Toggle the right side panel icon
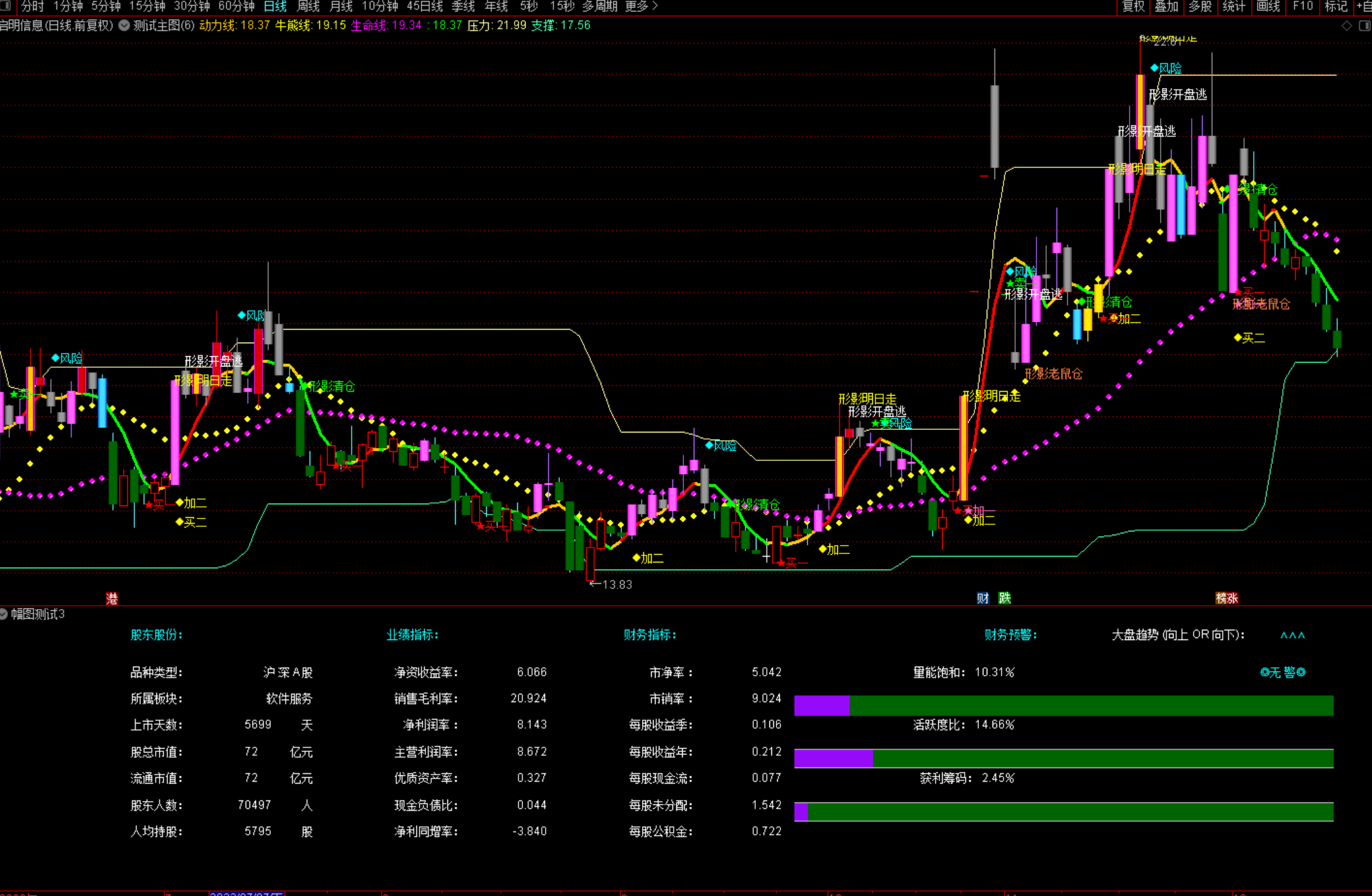The height and width of the screenshot is (896, 1372). [x=1364, y=26]
